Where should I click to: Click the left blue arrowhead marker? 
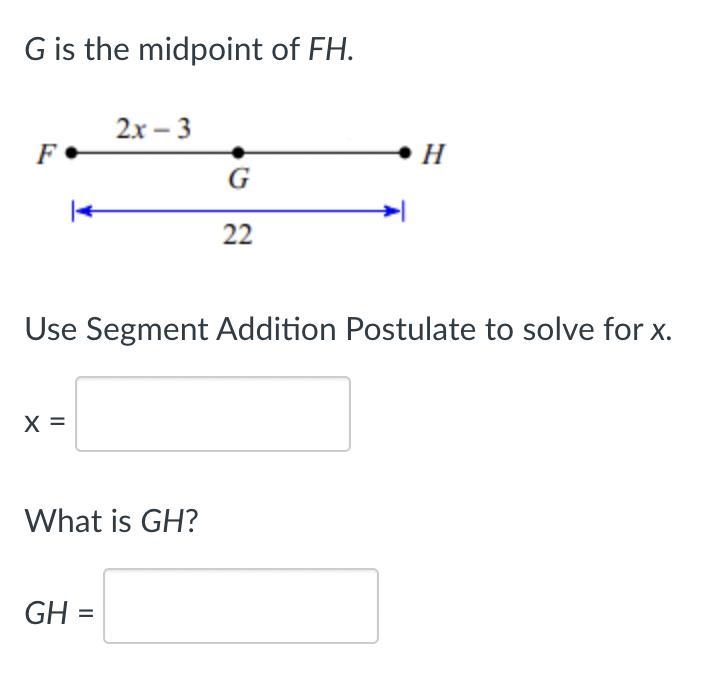coord(82,211)
